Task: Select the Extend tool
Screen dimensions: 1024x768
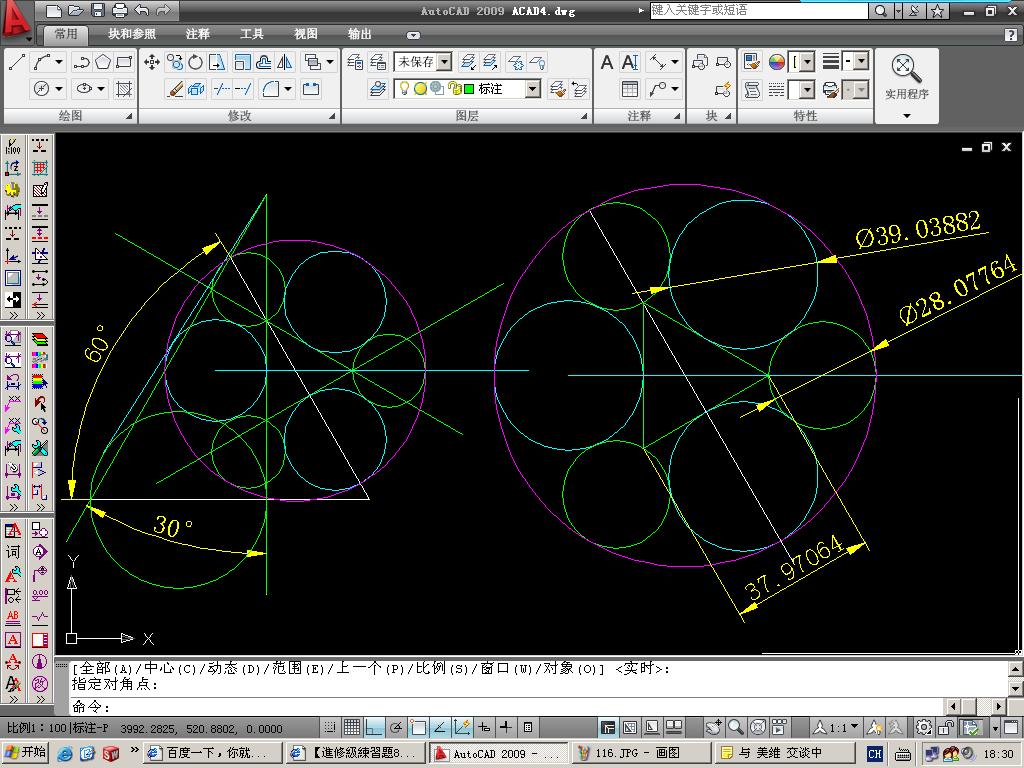Action: [243, 88]
